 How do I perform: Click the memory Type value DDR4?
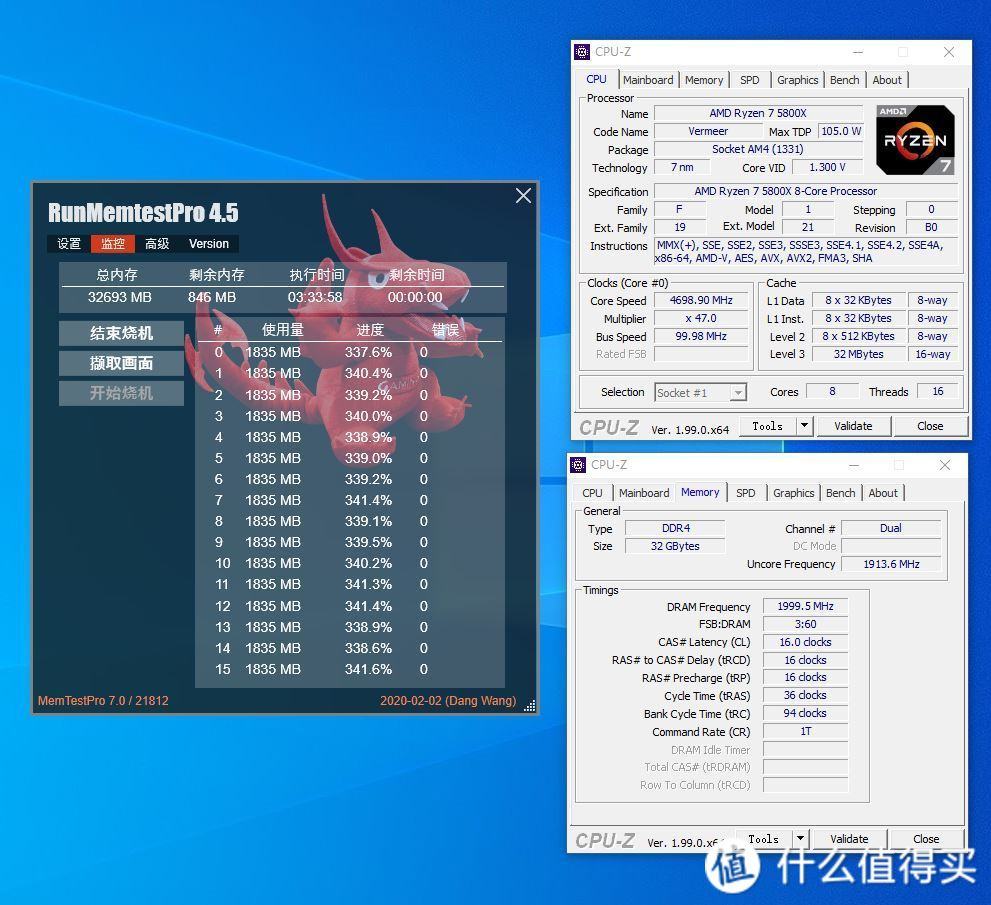[676, 528]
